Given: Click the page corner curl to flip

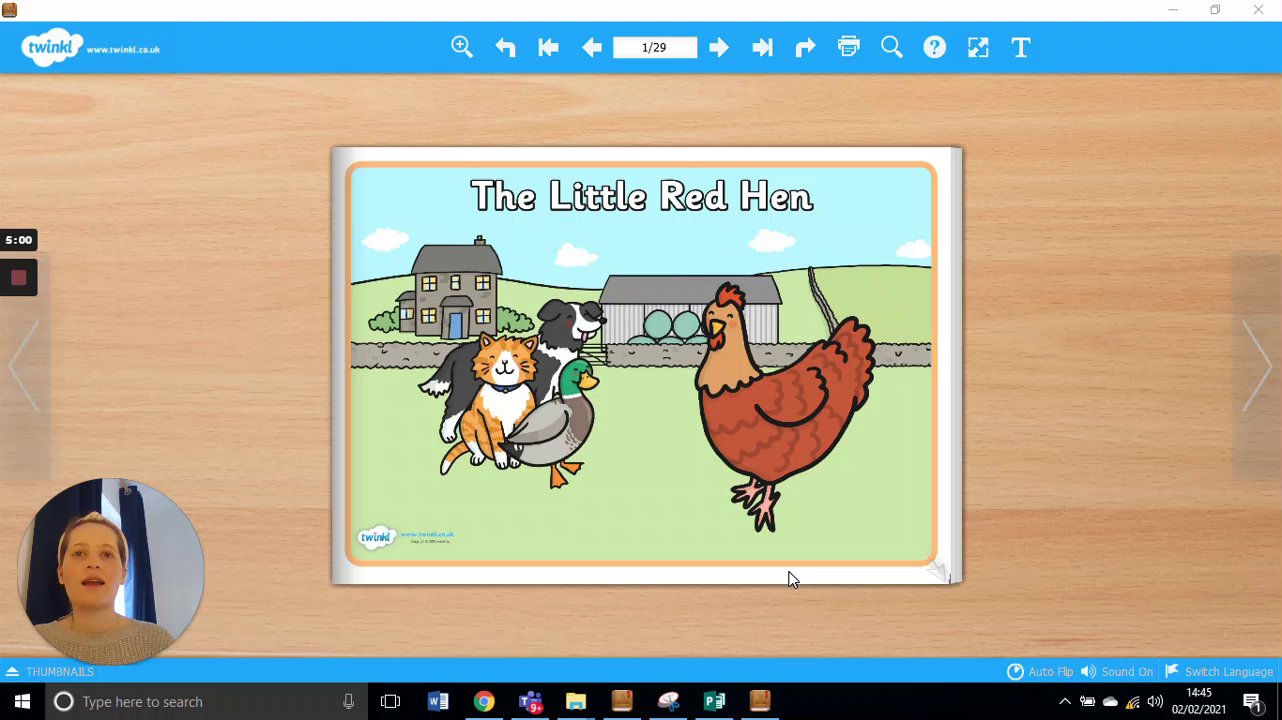Looking at the screenshot, I should coord(940,571).
